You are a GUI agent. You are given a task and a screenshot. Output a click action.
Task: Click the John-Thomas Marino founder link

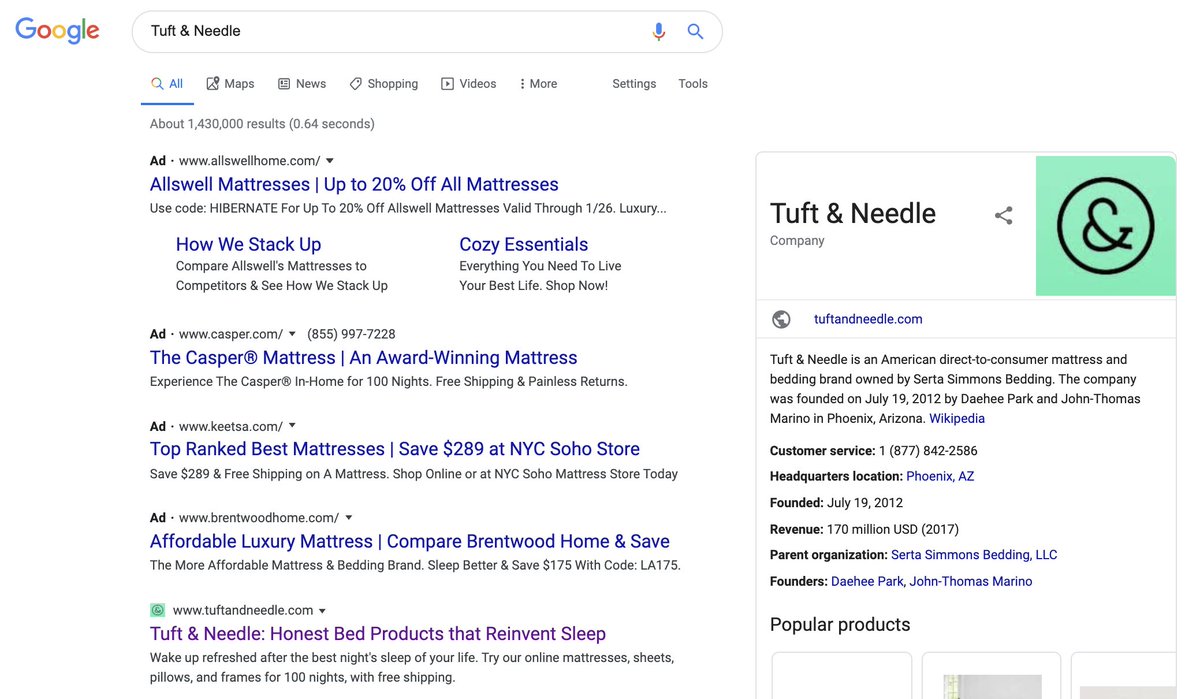(x=971, y=581)
